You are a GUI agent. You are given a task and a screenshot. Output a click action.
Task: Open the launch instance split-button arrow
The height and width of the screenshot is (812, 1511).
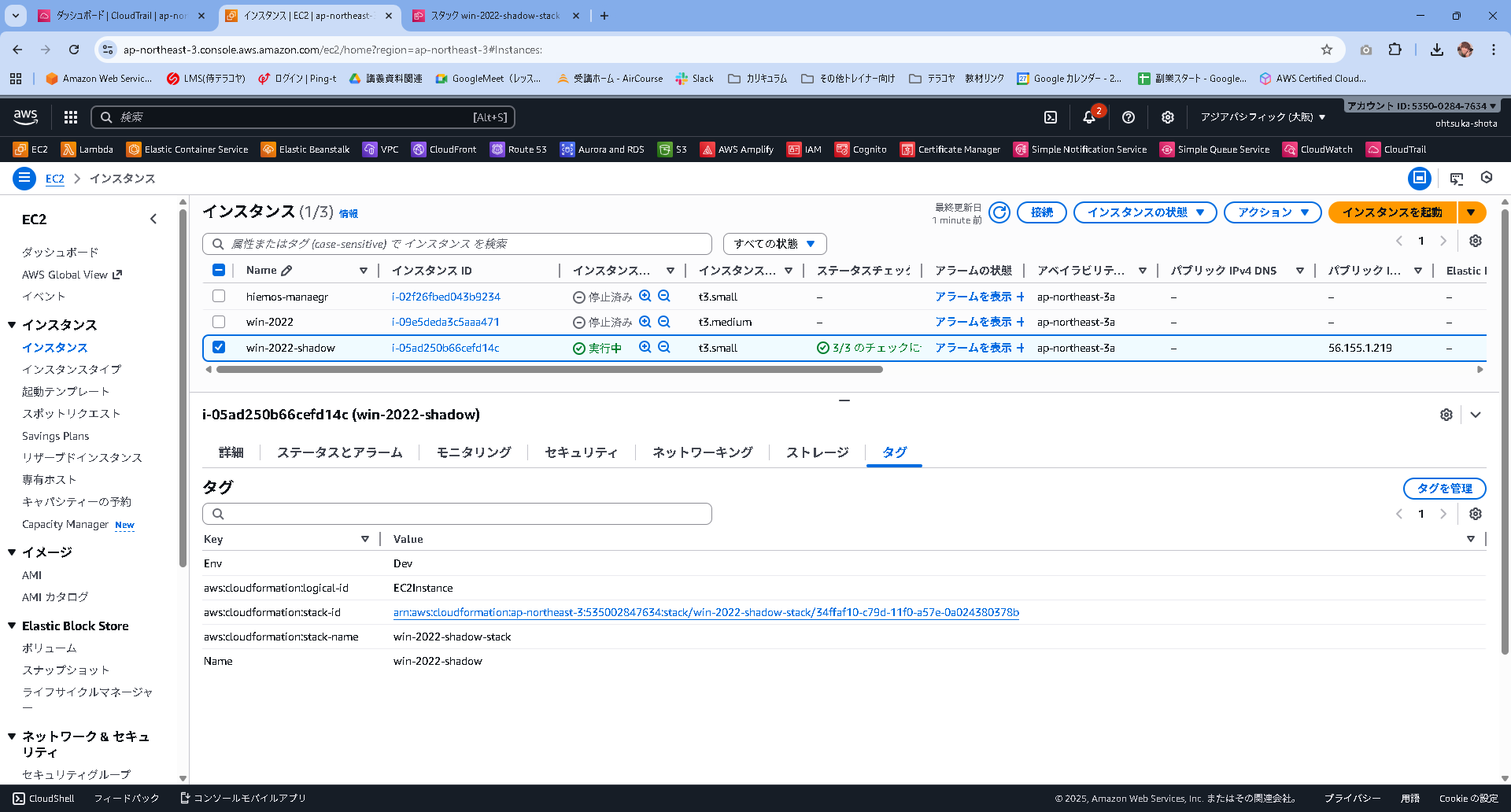coord(1472,212)
